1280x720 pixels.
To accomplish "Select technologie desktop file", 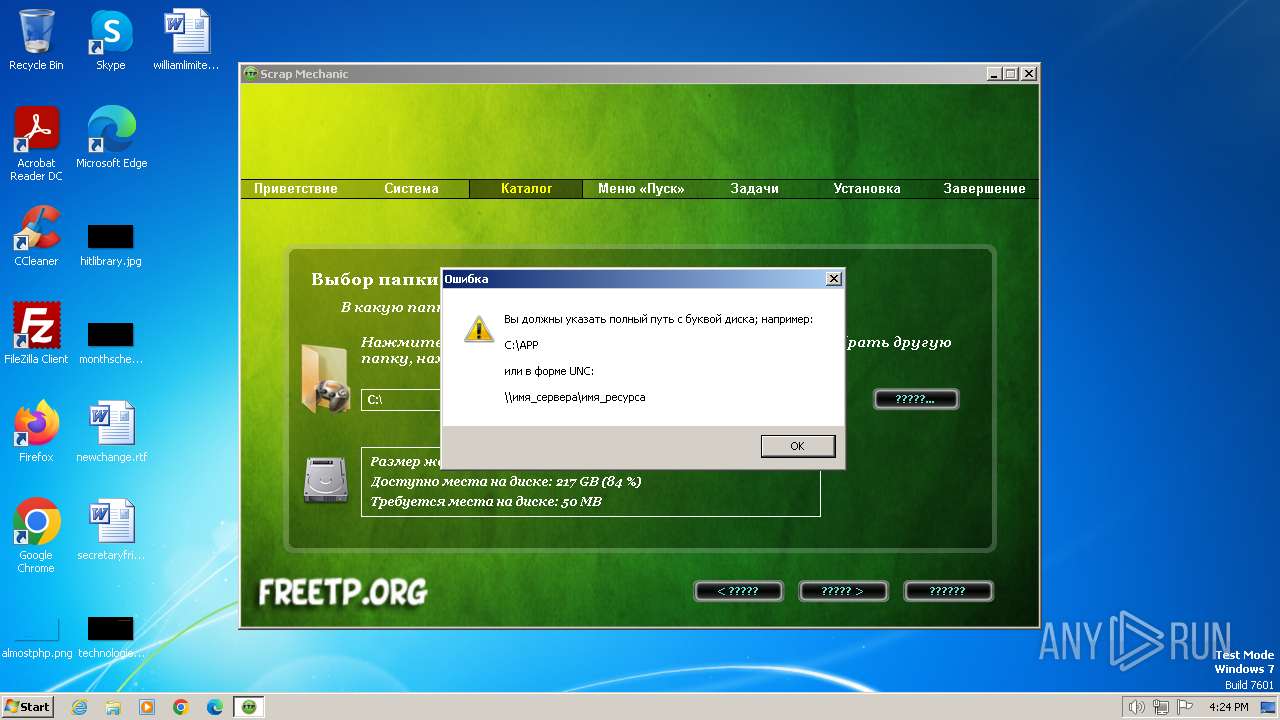I will coord(111,639).
